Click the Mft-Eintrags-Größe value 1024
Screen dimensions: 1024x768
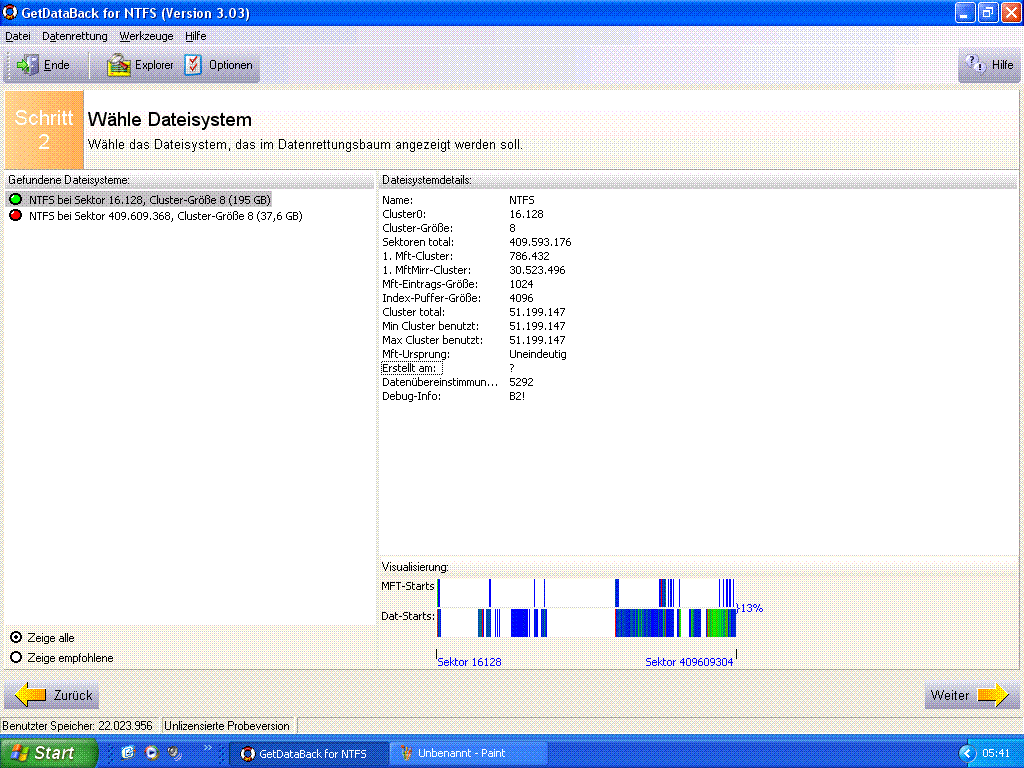tap(521, 284)
